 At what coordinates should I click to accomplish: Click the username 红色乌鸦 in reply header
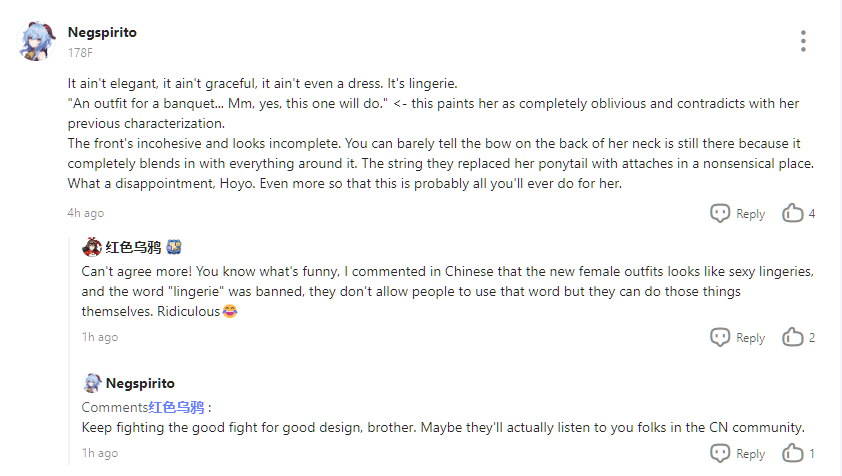132,247
